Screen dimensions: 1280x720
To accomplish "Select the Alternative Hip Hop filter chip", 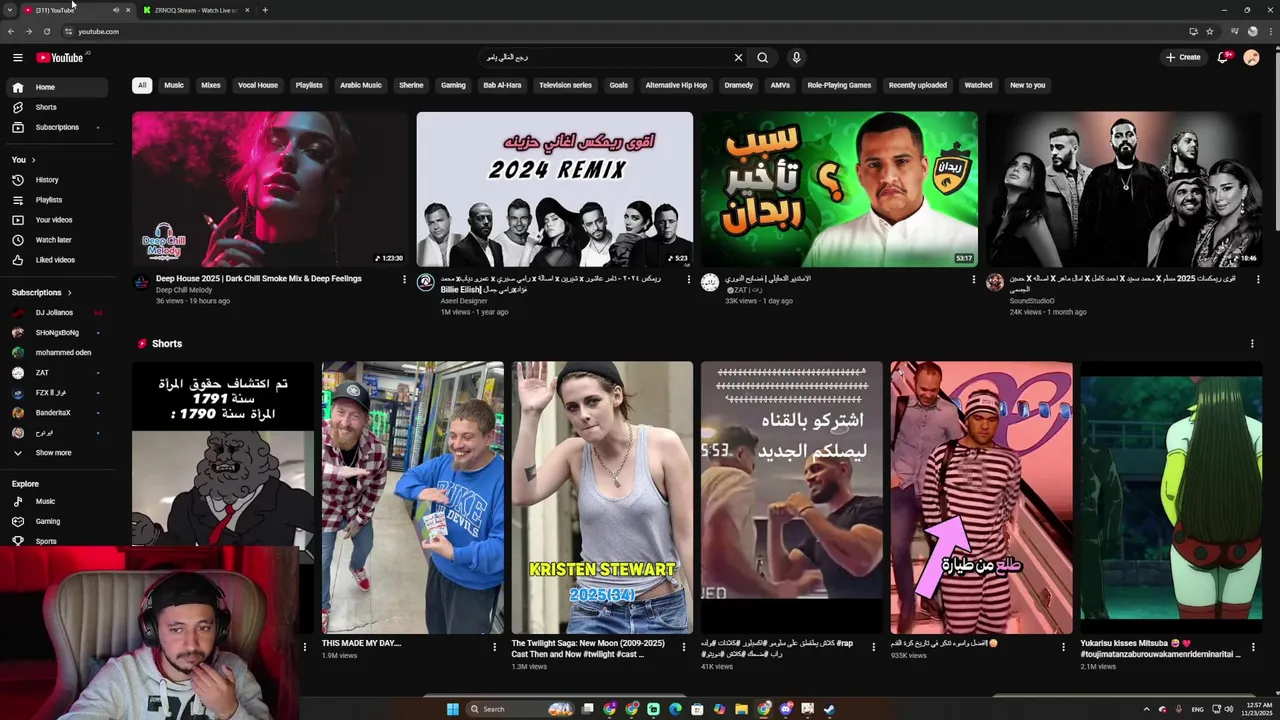I will [676, 85].
